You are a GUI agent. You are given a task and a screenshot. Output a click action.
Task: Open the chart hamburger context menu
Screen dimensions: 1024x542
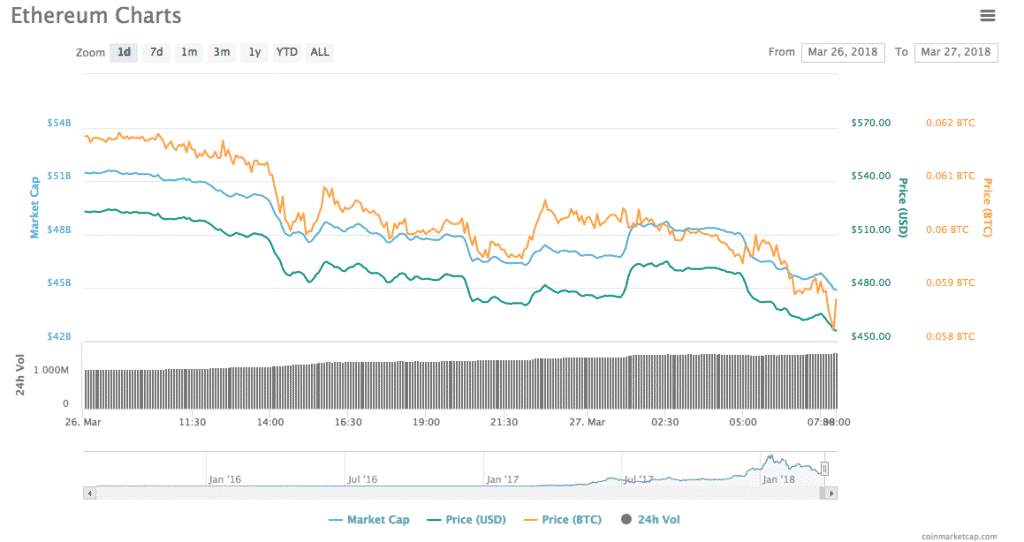988,15
